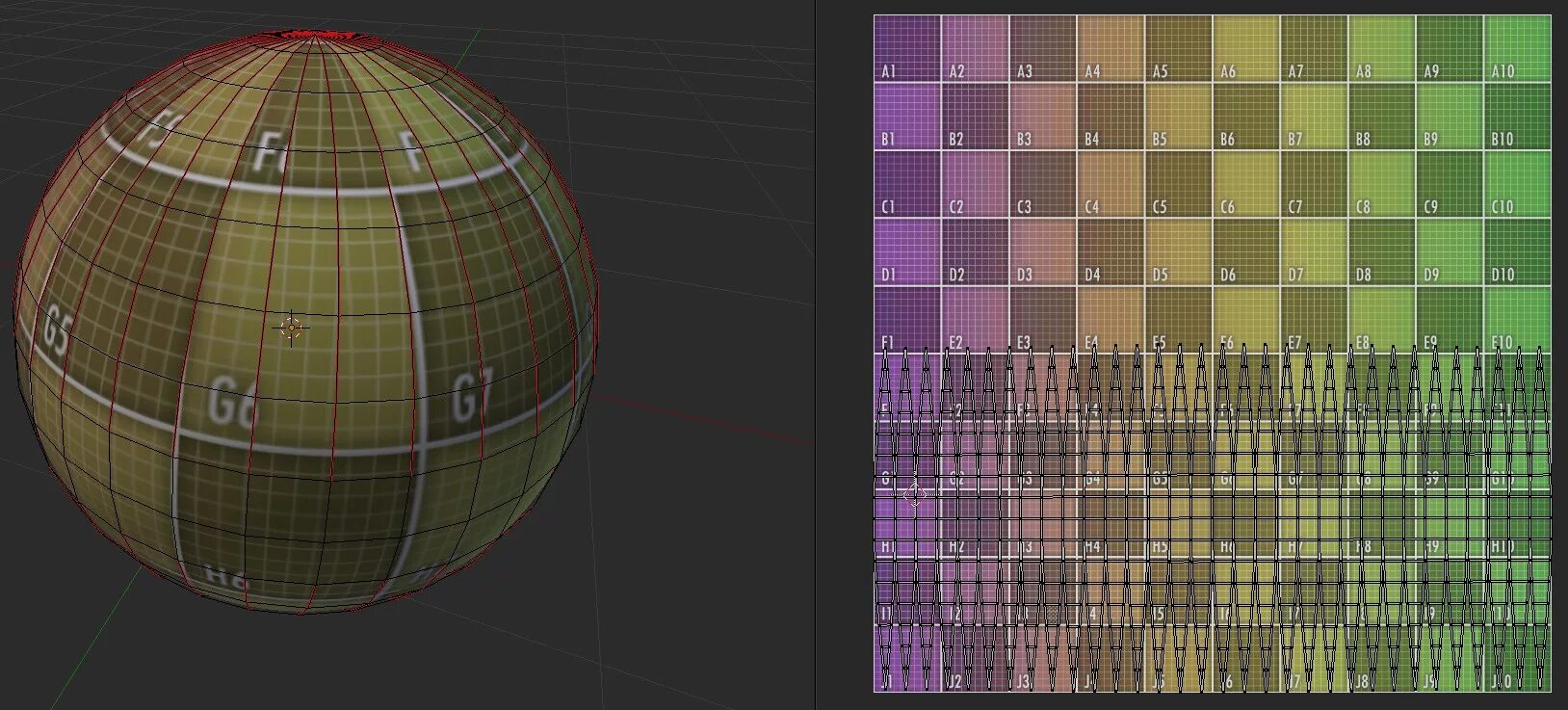Select the C7 tile in UV grid
The width and height of the screenshot is (1568, 710).
pos(1314,184)
